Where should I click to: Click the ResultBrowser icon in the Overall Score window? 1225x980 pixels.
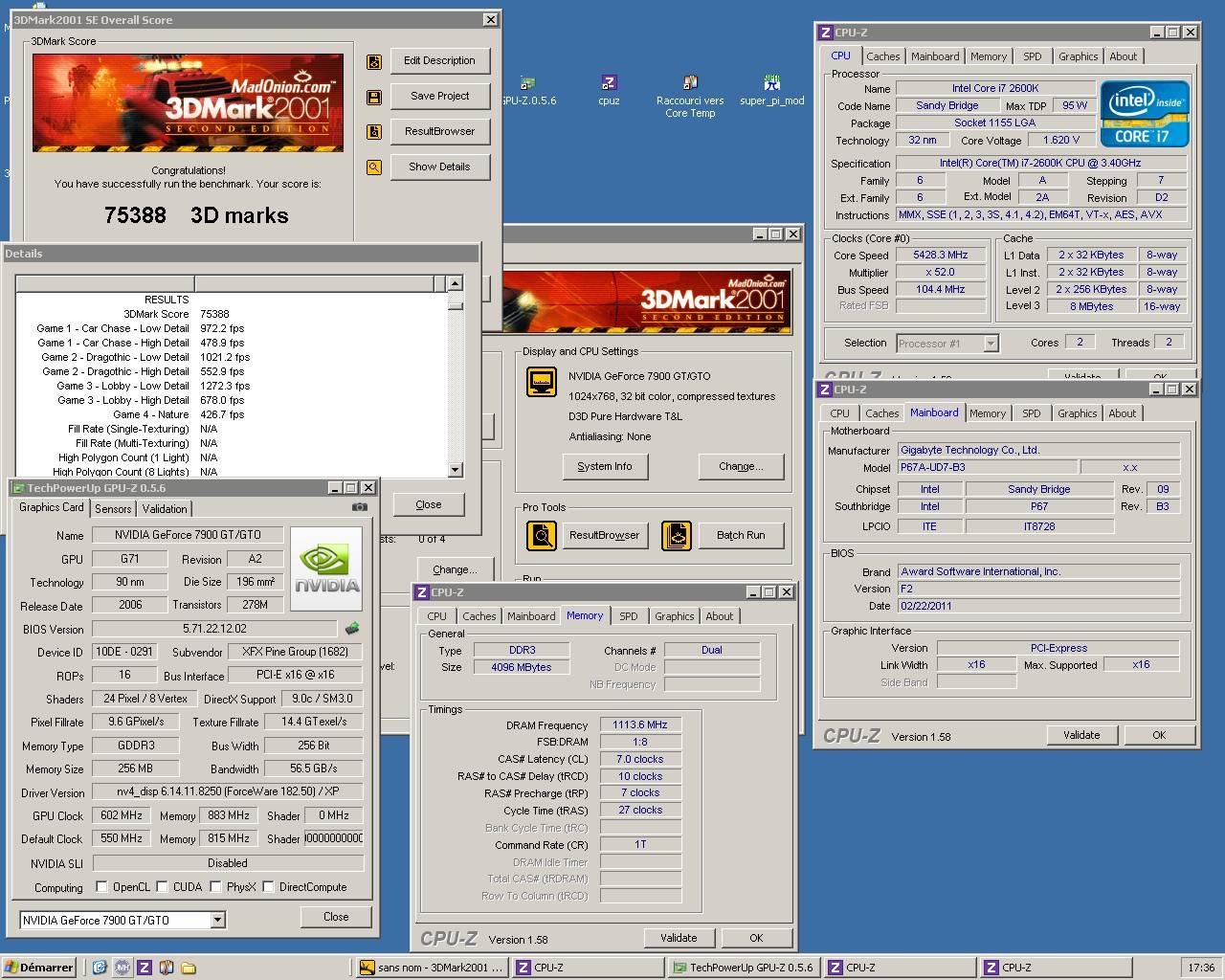(374, 132)
